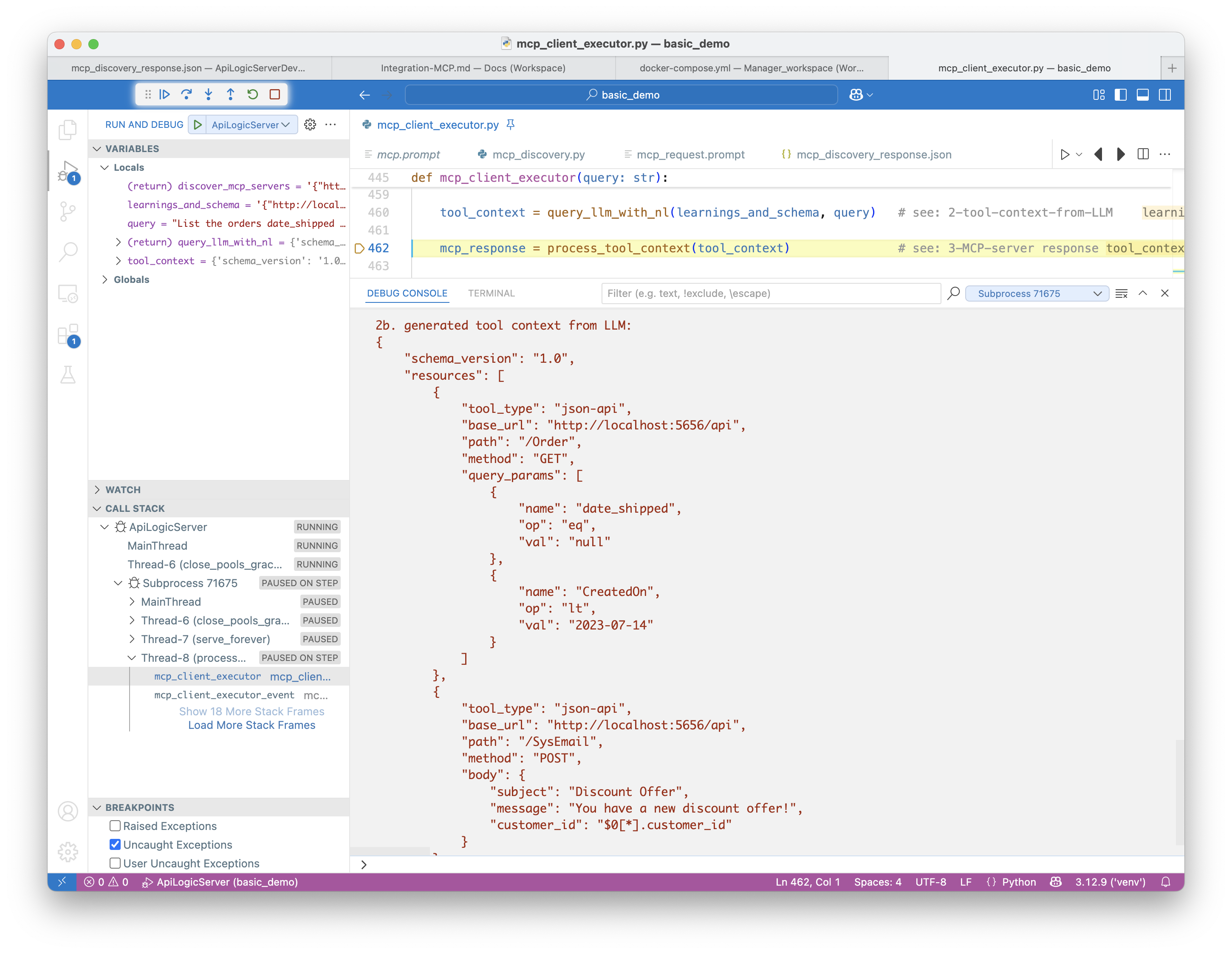
Task: Click ApiLogicServer (basic_demo) in status bar
Action: pyautogui.click(x=220, y=882)
